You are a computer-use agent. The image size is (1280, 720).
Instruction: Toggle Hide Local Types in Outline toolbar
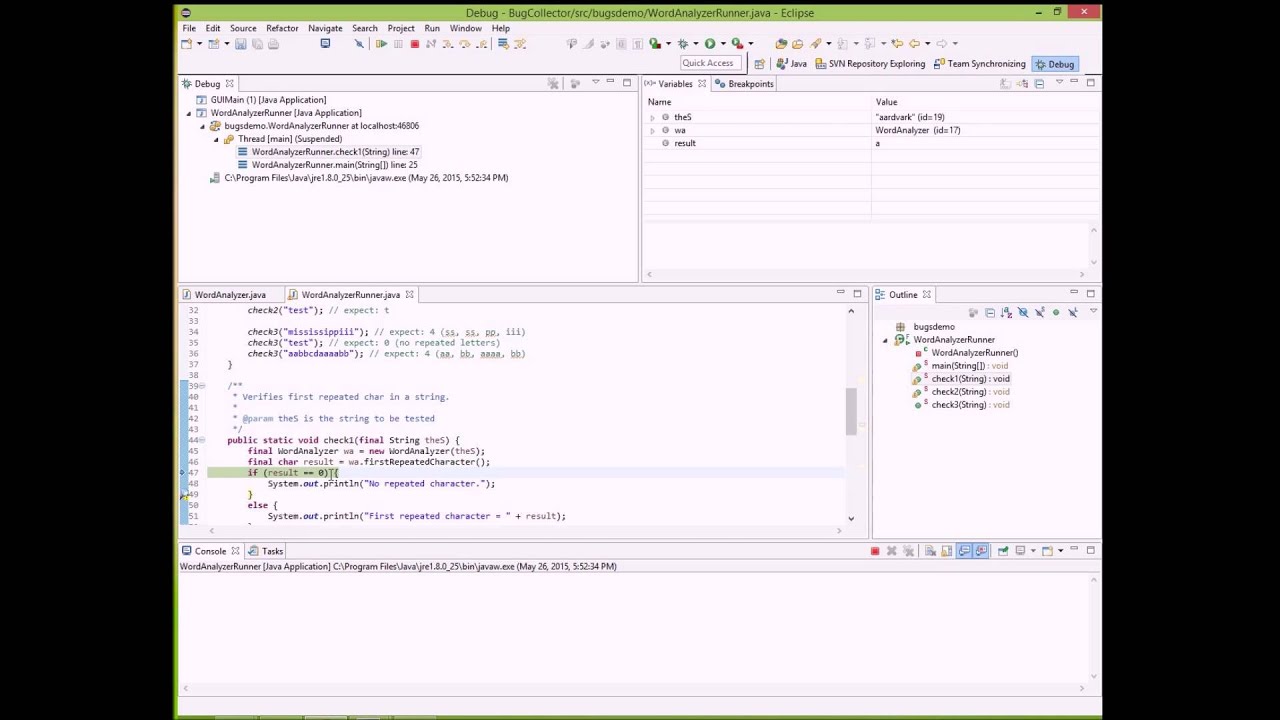pos(1073,312)
